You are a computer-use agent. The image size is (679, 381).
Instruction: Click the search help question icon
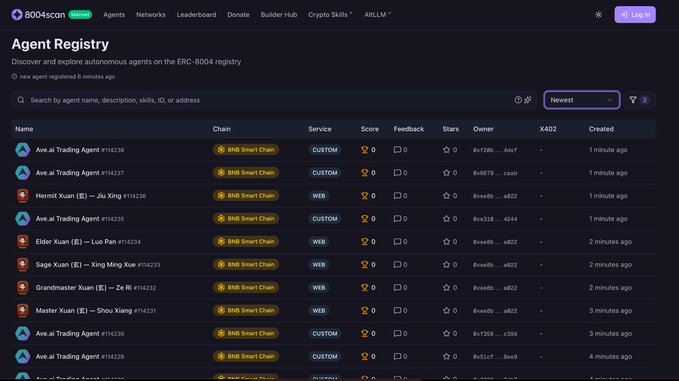[x=518, y=100]
